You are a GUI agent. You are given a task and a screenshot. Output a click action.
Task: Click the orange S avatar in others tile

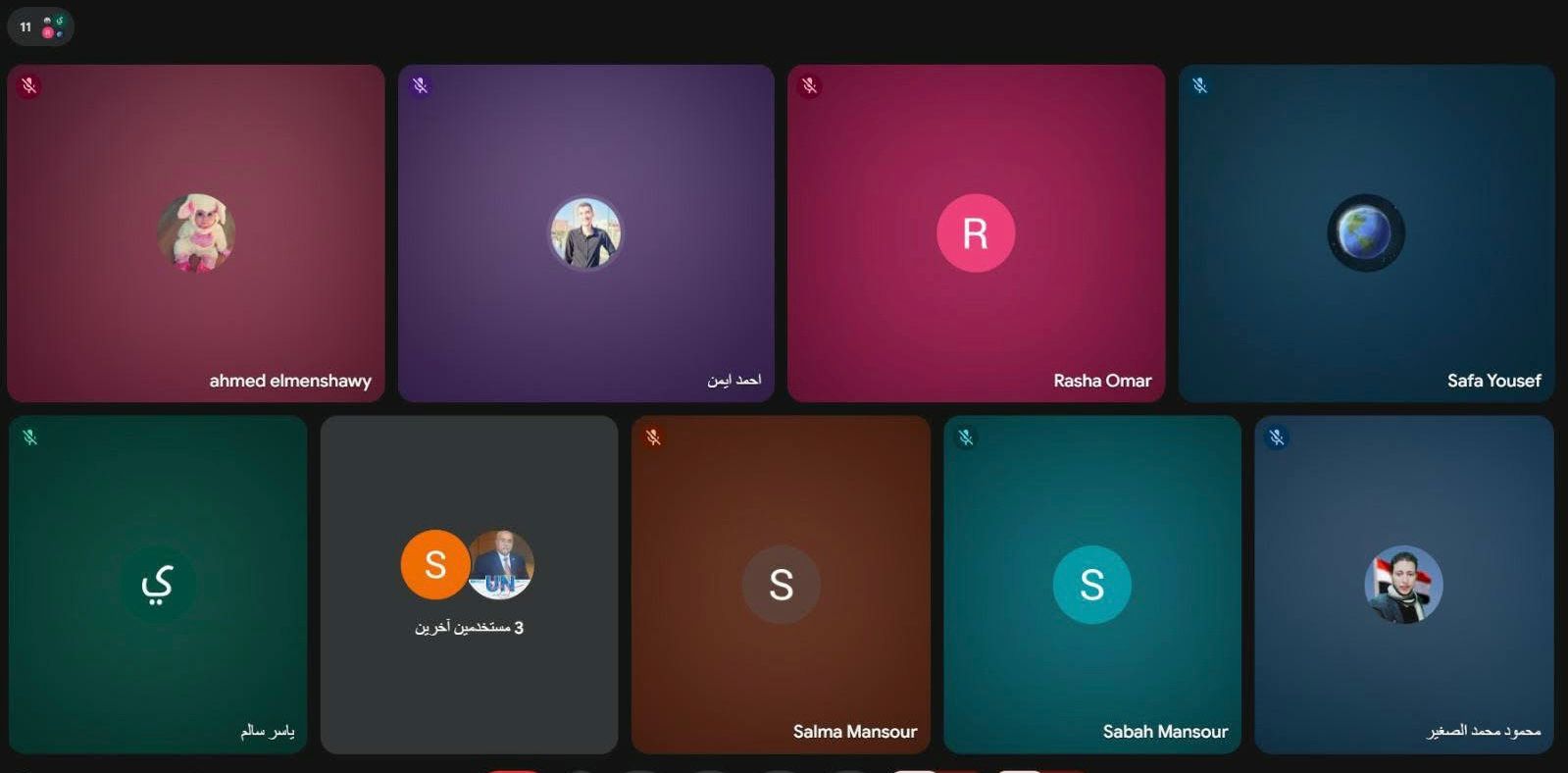(x=434, y=565)
